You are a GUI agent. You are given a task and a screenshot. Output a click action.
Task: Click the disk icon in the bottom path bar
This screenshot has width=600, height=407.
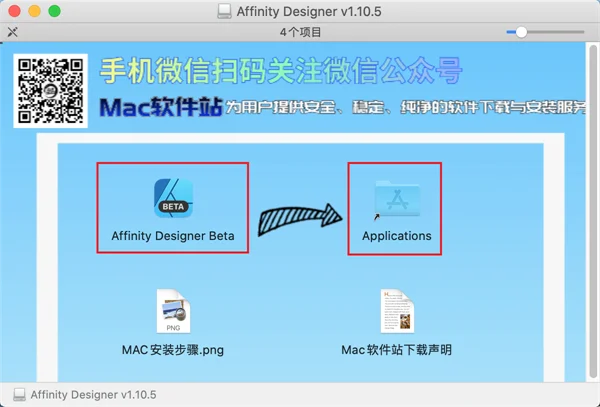tap(19, 394)
